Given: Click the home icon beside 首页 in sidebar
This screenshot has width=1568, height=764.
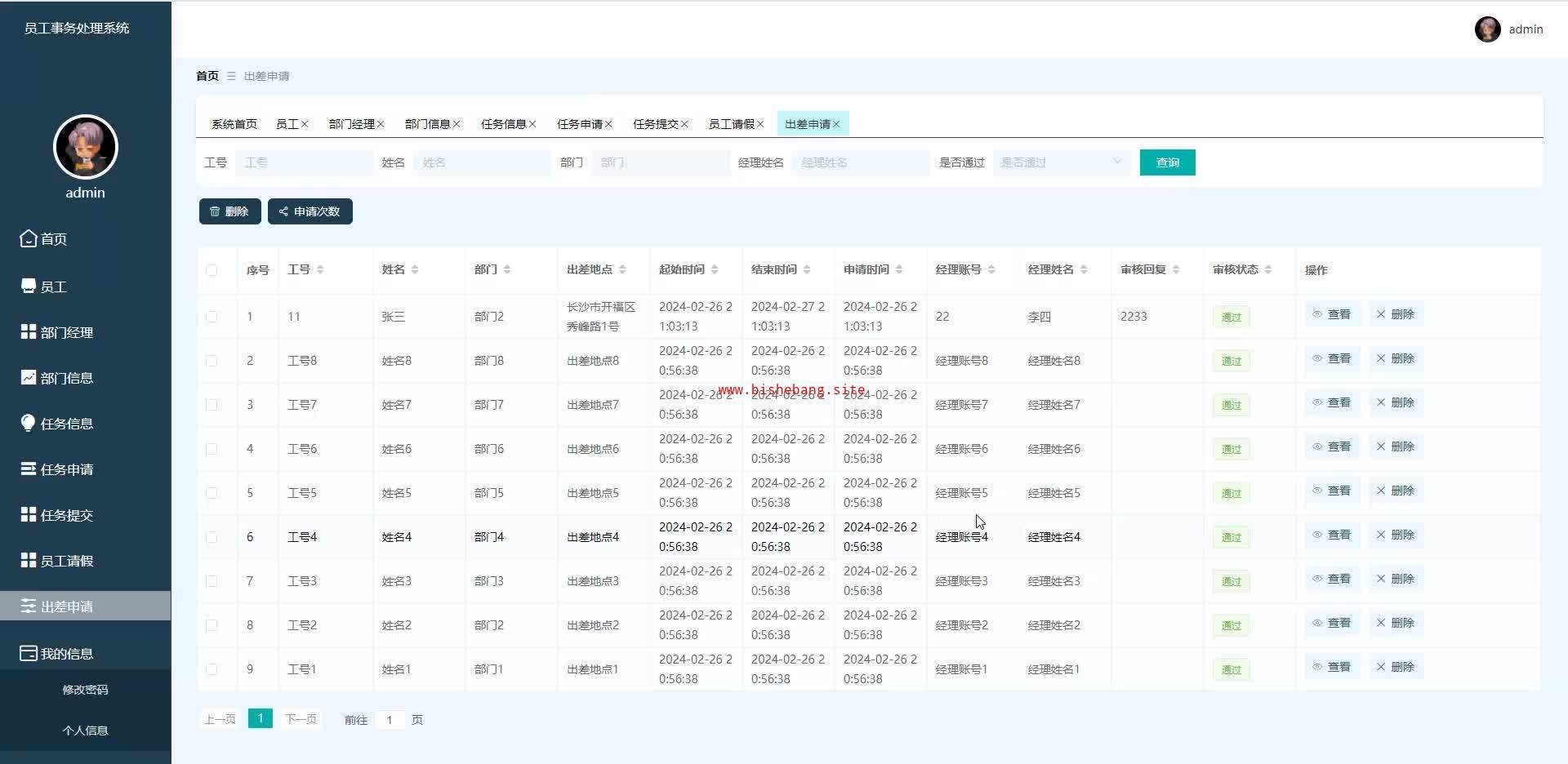Looking at the screenshot, I should coord(29,238).
